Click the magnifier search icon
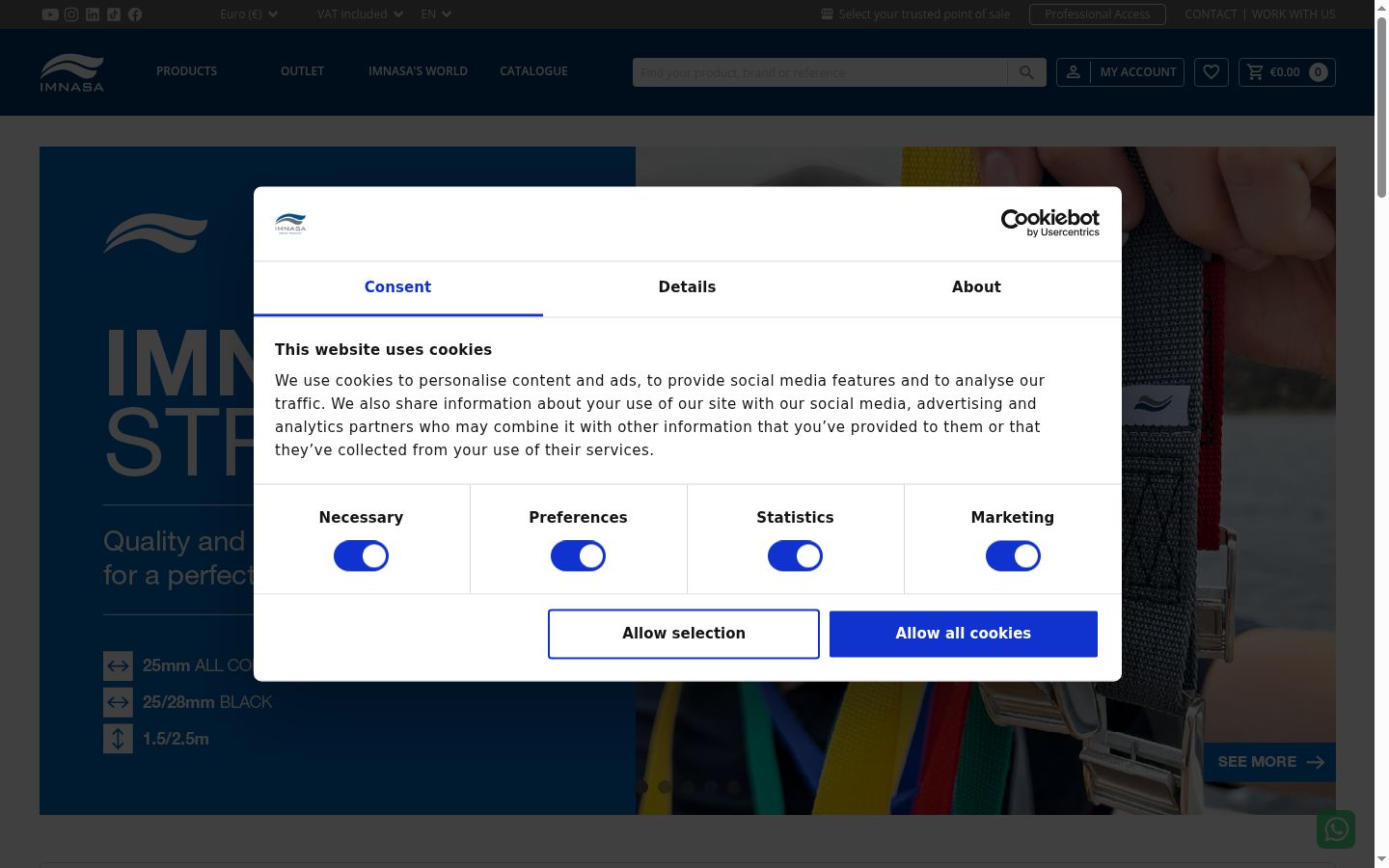This screenshot has height=868, width=1389. [x=1026, y=72]
